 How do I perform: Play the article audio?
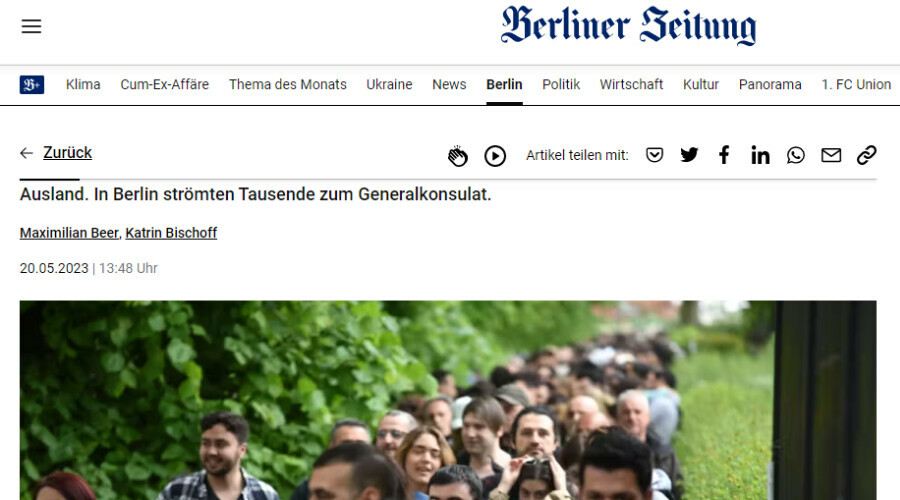[495, 156]
